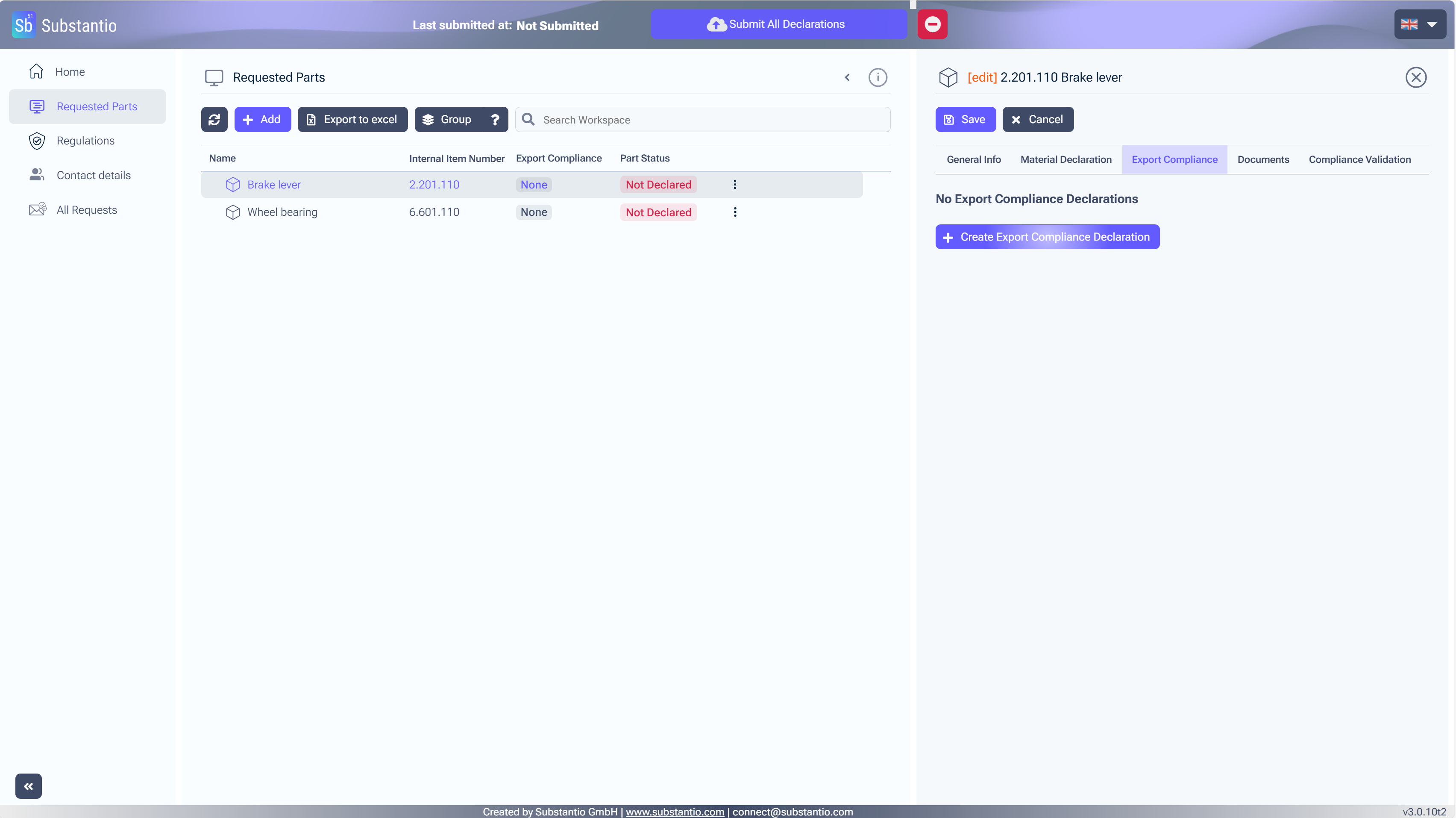1456x818 pixels.
Task: Click the question mark help icon
Action: tap(495, 119)
